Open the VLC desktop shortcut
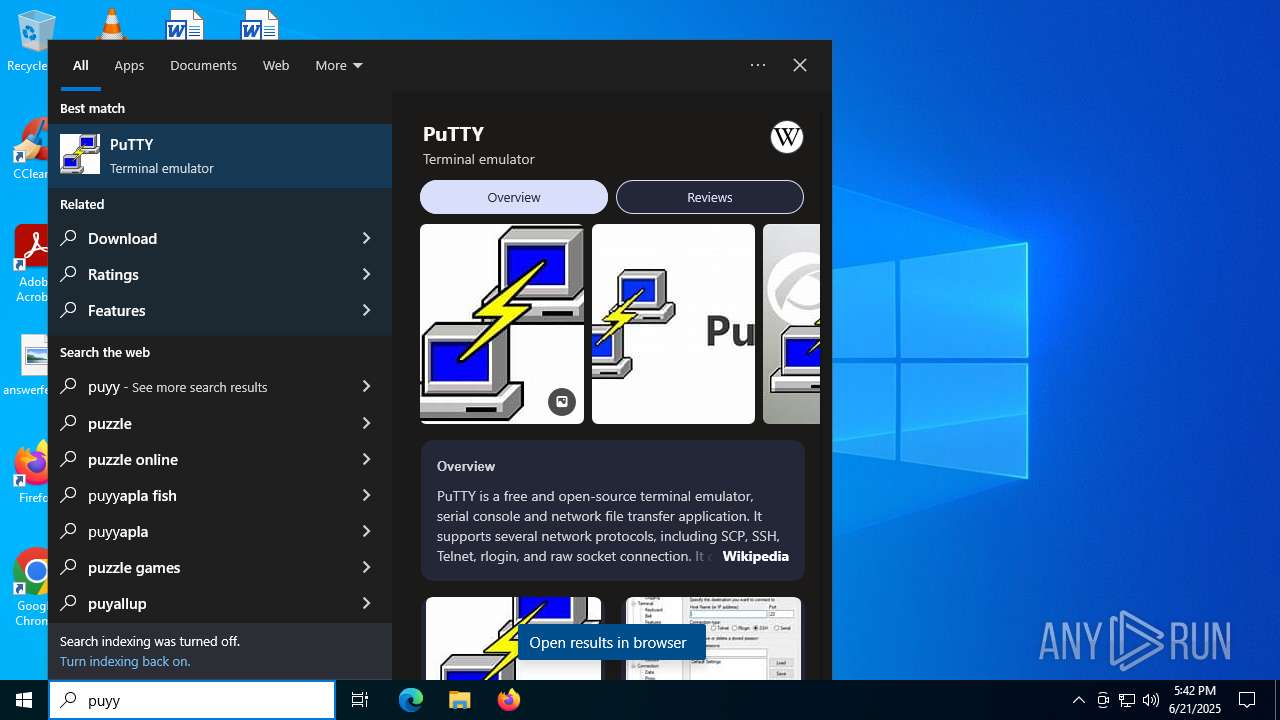Viewport: 1280px width, 720px height. click(x=111, y=24)
